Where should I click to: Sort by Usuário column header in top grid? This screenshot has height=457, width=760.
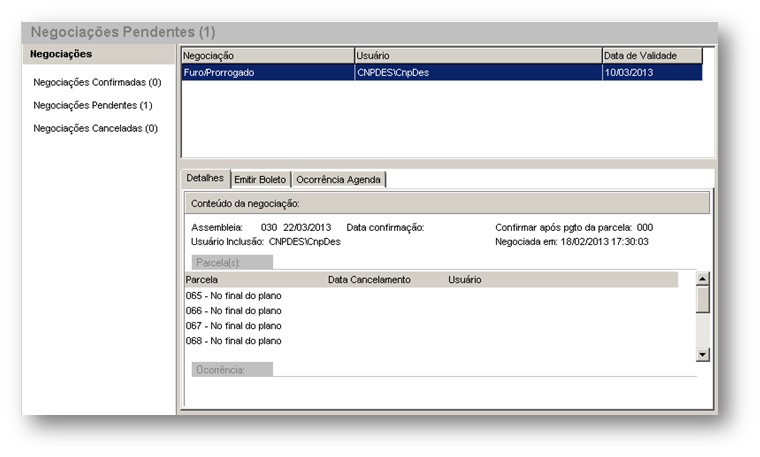click(x=478, y=56)
